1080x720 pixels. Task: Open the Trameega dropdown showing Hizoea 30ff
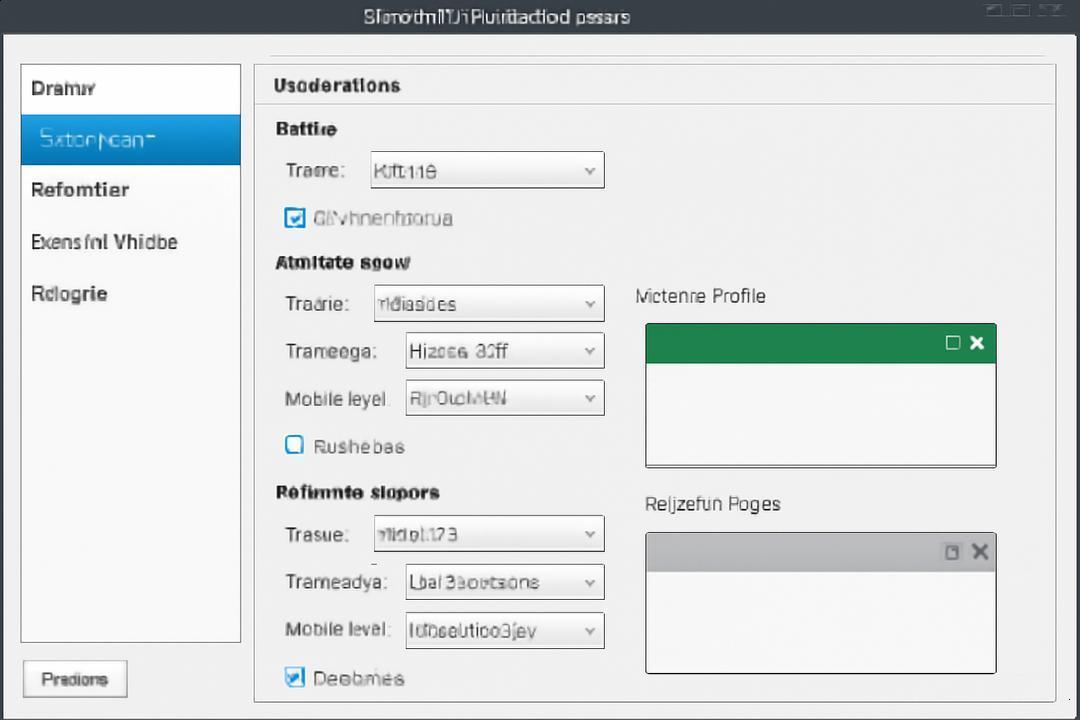point(505,351)
